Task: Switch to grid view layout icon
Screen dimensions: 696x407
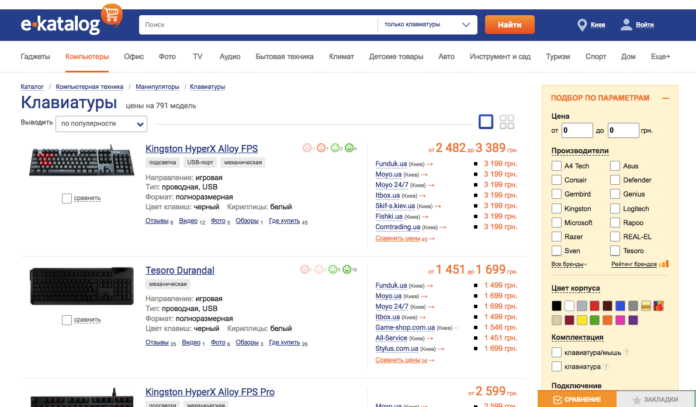Action: click(x=507, y=122)
